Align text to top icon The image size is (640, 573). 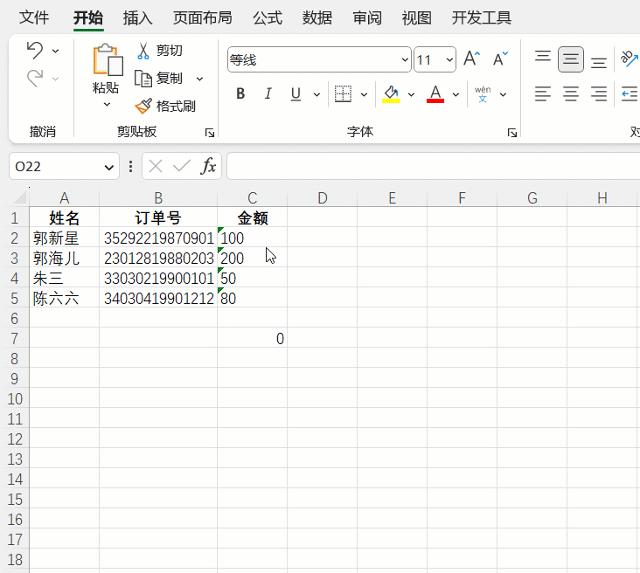coord(543,57)
